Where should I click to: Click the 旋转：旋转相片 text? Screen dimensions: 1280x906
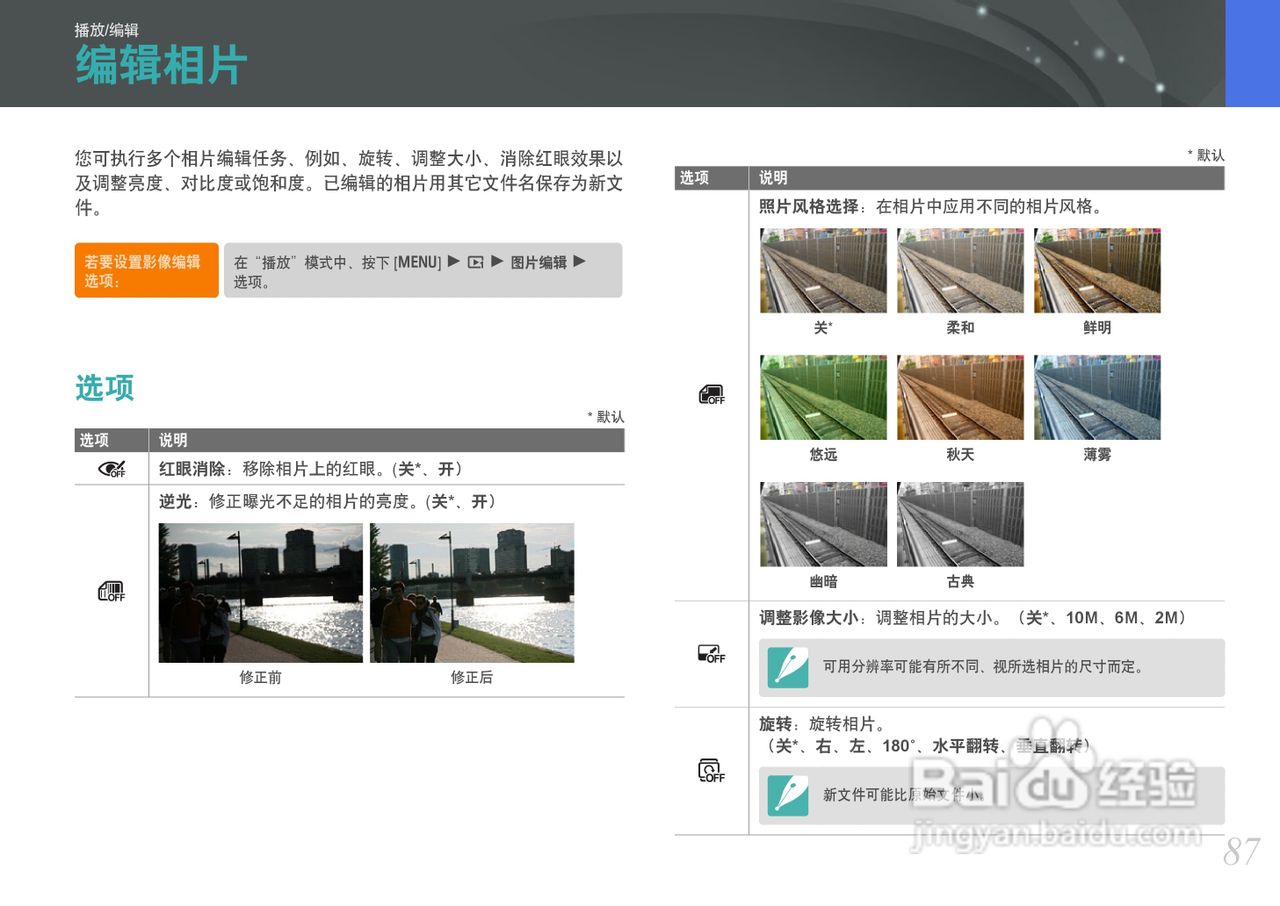point(822,724)
